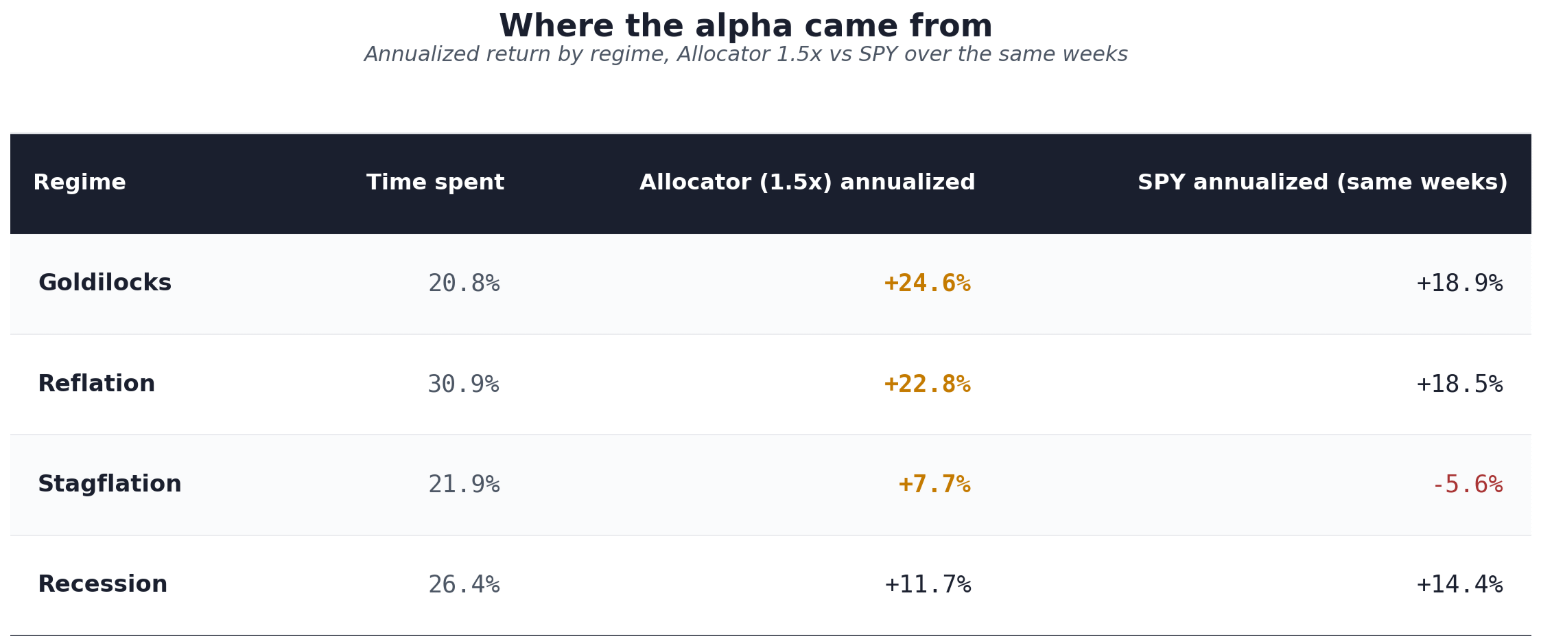Select the Allocator (1.5x) annualized header
Image resolution: width=1543 pixels, height=643 pixels.
807,183
